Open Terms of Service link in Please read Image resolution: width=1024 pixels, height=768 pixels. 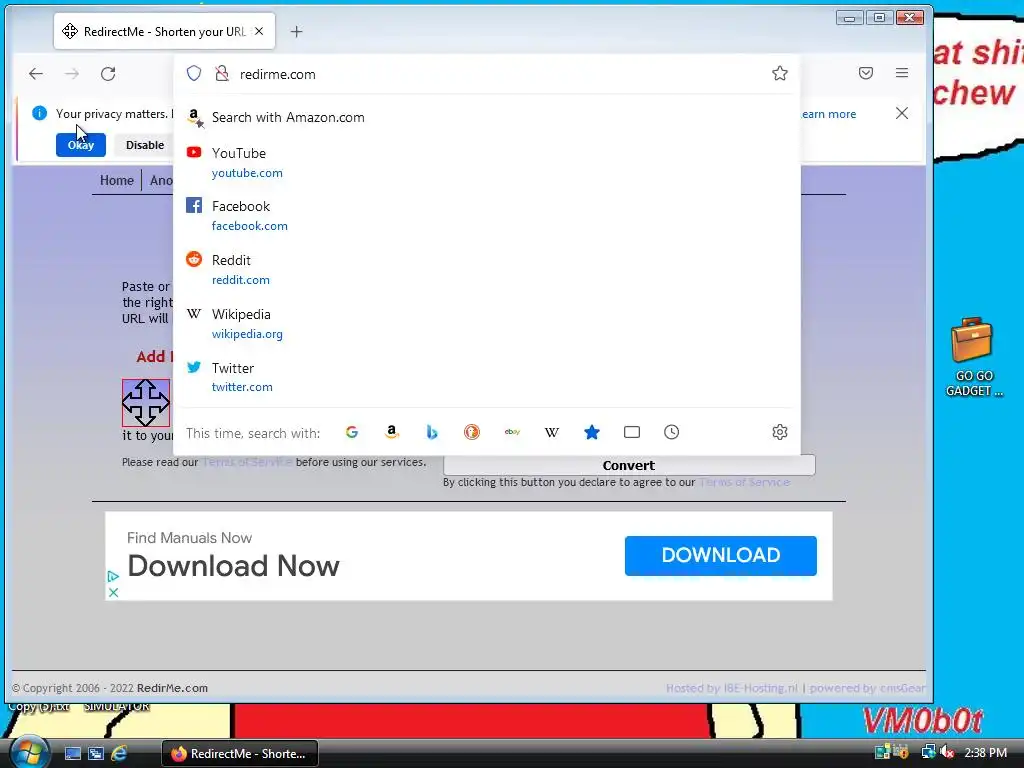click(247, 462)
